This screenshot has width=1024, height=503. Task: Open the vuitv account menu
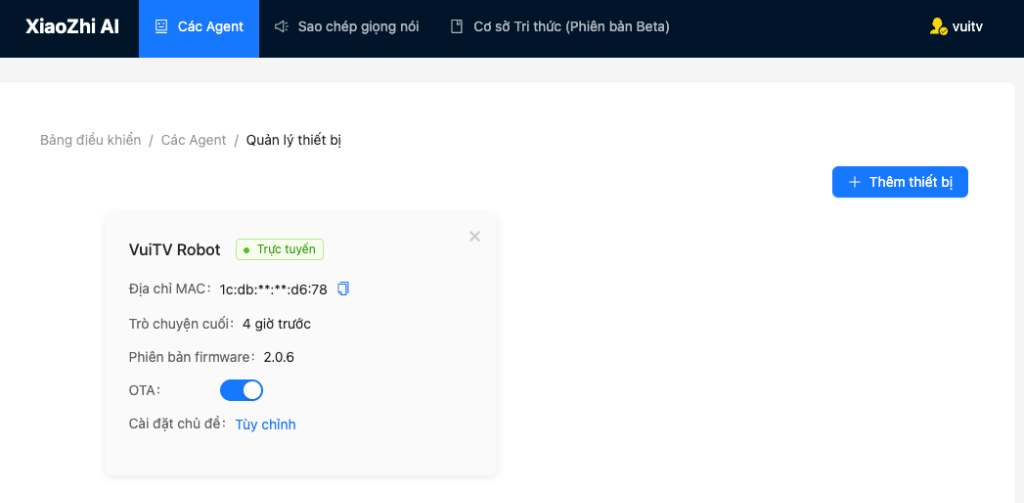point(966,27)
